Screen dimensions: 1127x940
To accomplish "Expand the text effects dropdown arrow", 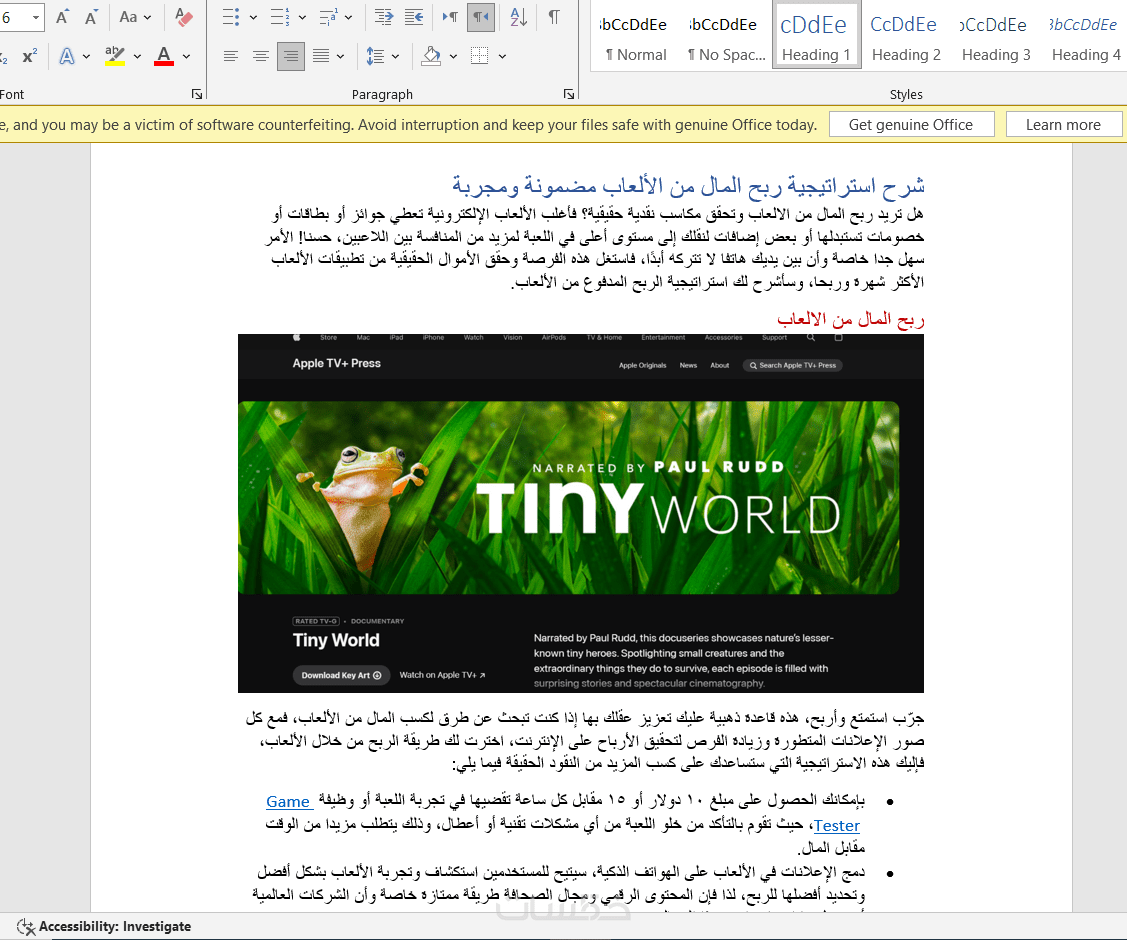I will (x=86, y=56).
